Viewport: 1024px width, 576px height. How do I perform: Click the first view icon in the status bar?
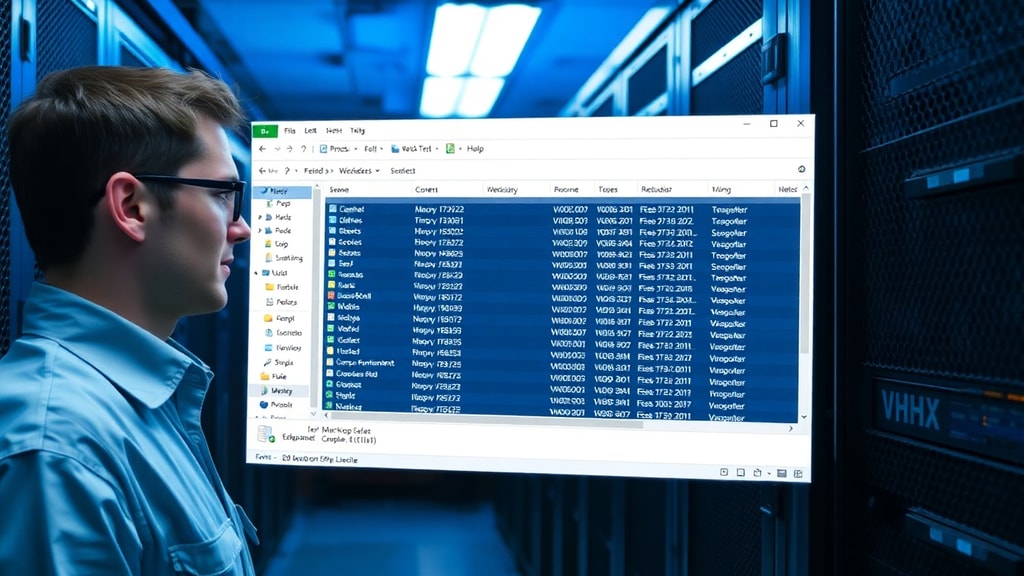pyautogui.click(x=724, y=472)
